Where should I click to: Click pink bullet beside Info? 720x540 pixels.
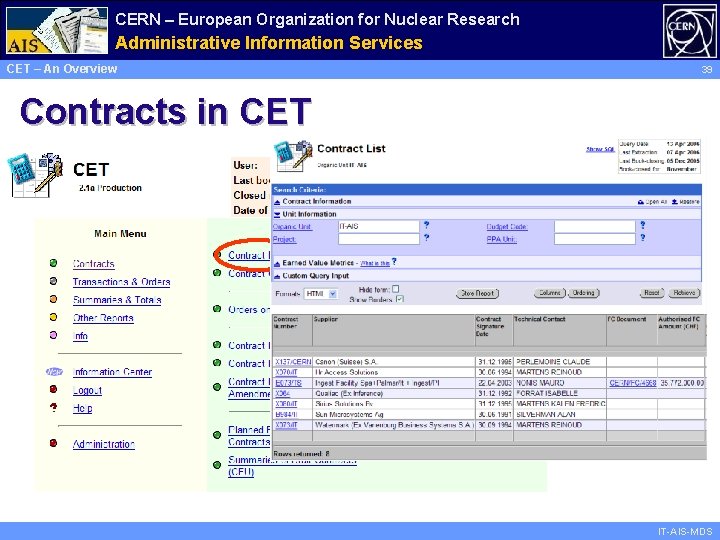tap(53, 335)
